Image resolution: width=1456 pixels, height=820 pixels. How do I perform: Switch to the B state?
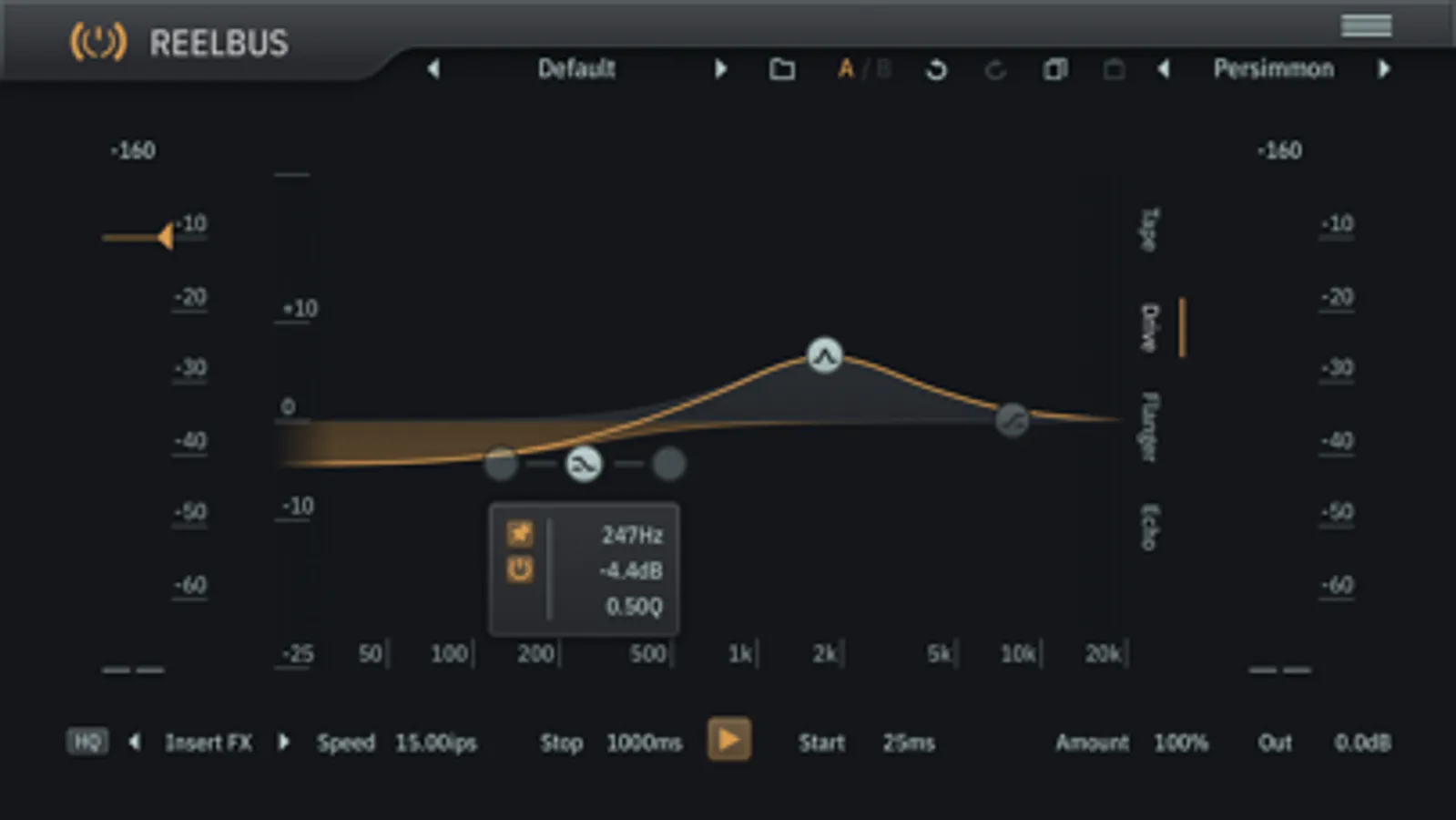point(883,69)
